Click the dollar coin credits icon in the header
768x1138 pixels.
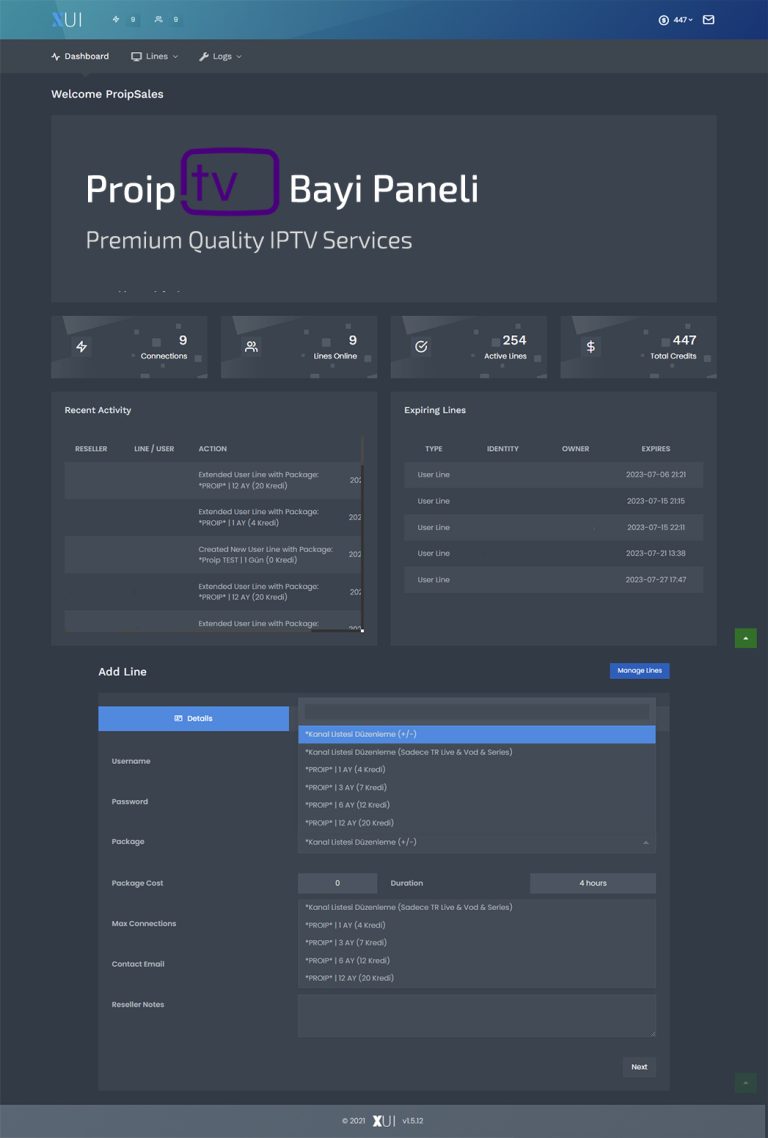point(663,20)
